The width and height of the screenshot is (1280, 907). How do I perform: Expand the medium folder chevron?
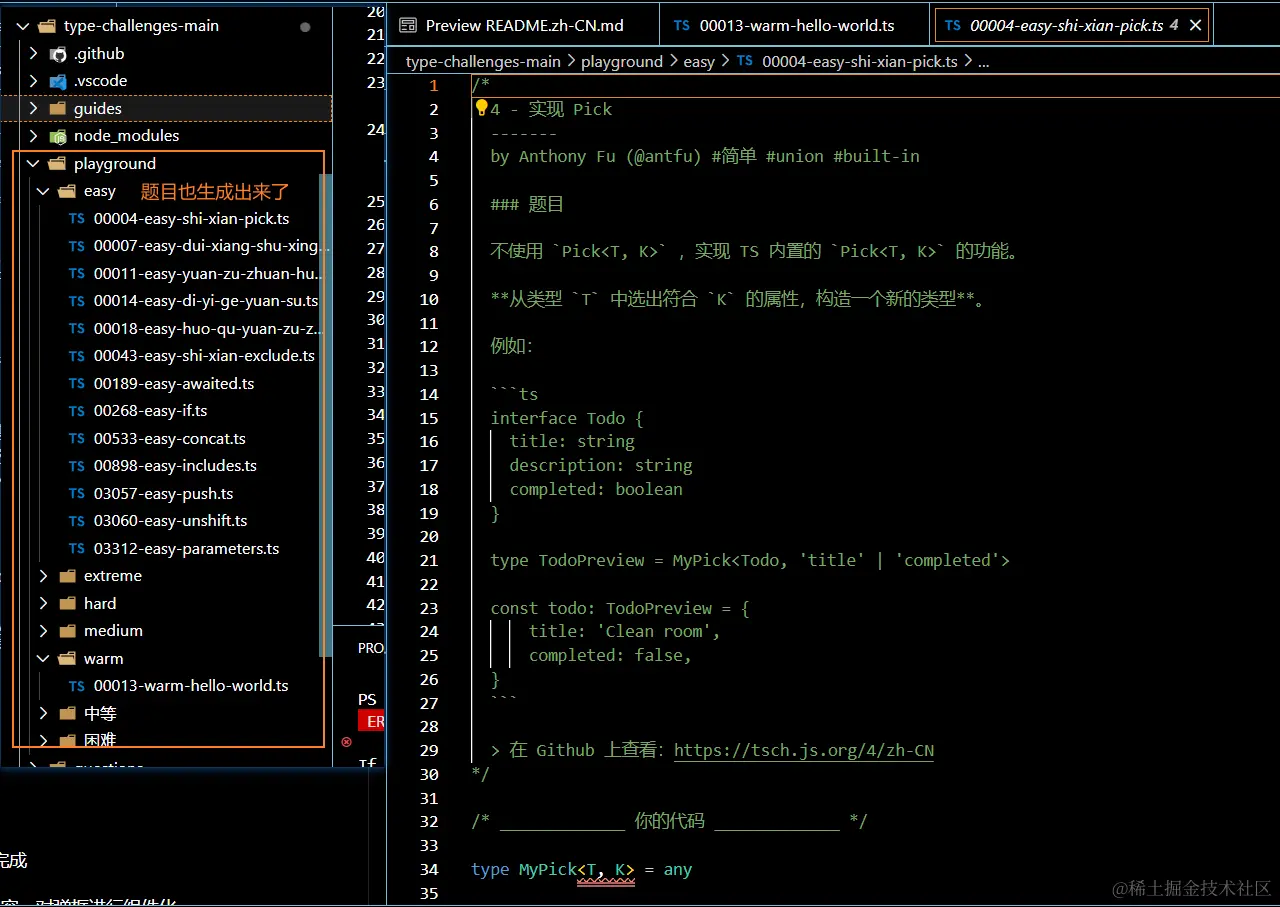point(43,631)
